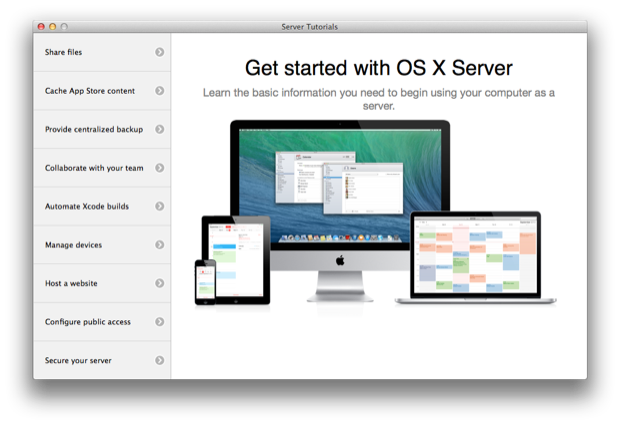Screen dimensions: 620x425
Task: Open the Share files tutorial
Action: pos(102,52)
